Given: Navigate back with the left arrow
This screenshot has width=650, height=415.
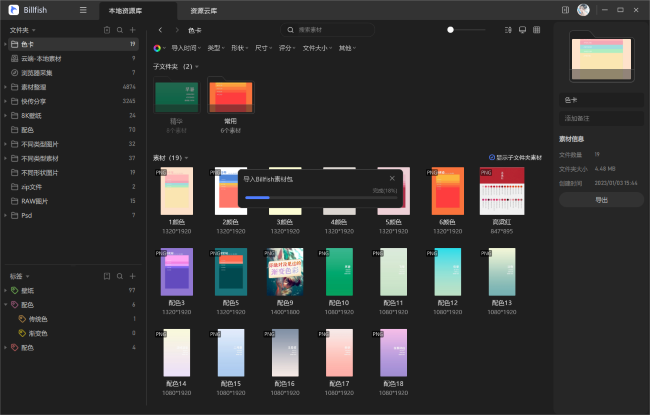Looking at the screenshot, I should (161, 30).
